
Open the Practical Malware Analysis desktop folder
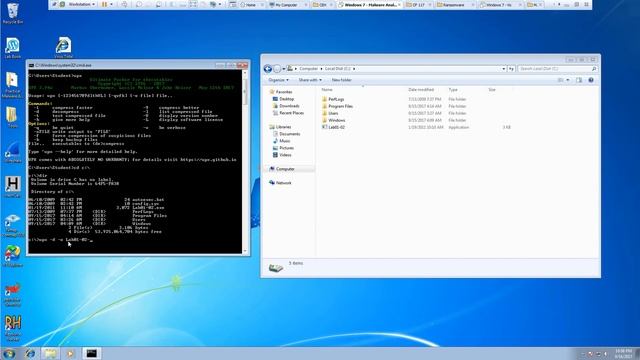pyautogui.click(x=12, y=84)
